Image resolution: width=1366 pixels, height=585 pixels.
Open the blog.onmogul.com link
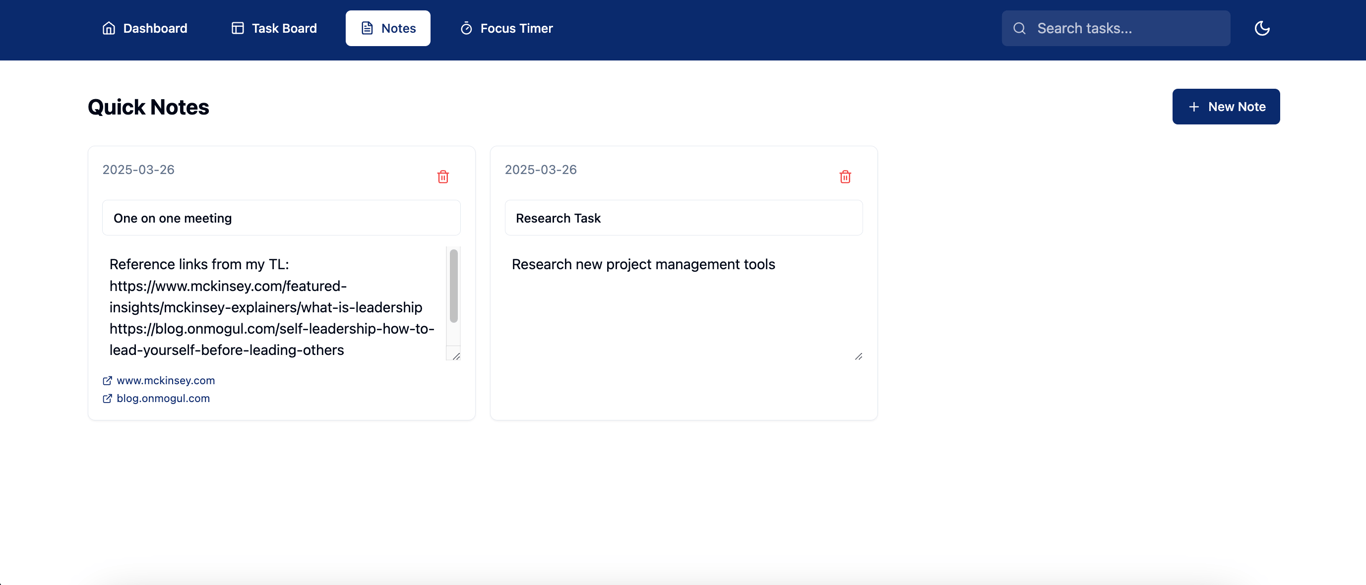[162, 398]
